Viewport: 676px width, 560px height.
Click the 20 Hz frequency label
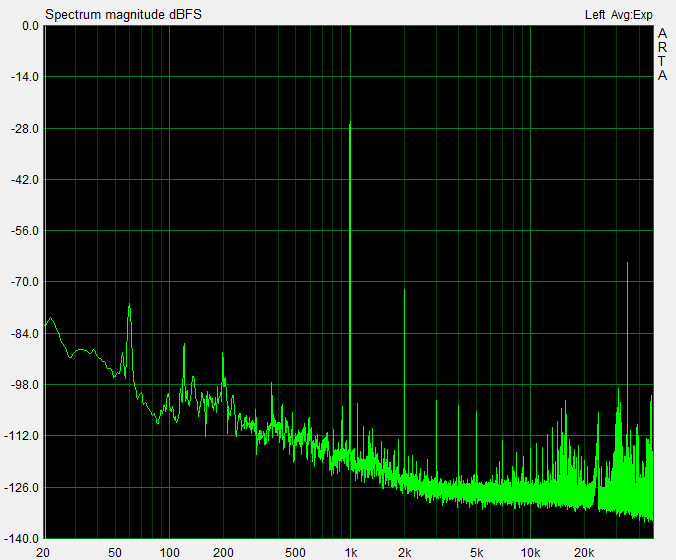[43, 553]
